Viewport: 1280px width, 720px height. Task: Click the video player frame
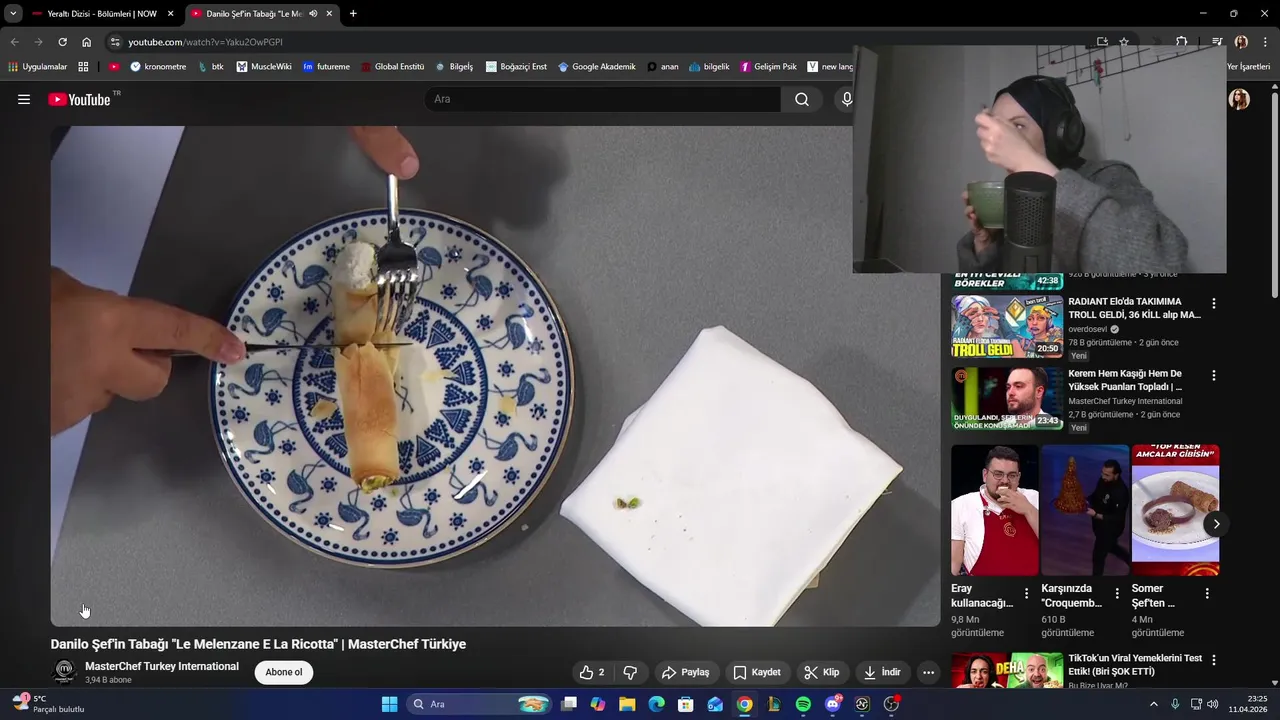[496, 376]
